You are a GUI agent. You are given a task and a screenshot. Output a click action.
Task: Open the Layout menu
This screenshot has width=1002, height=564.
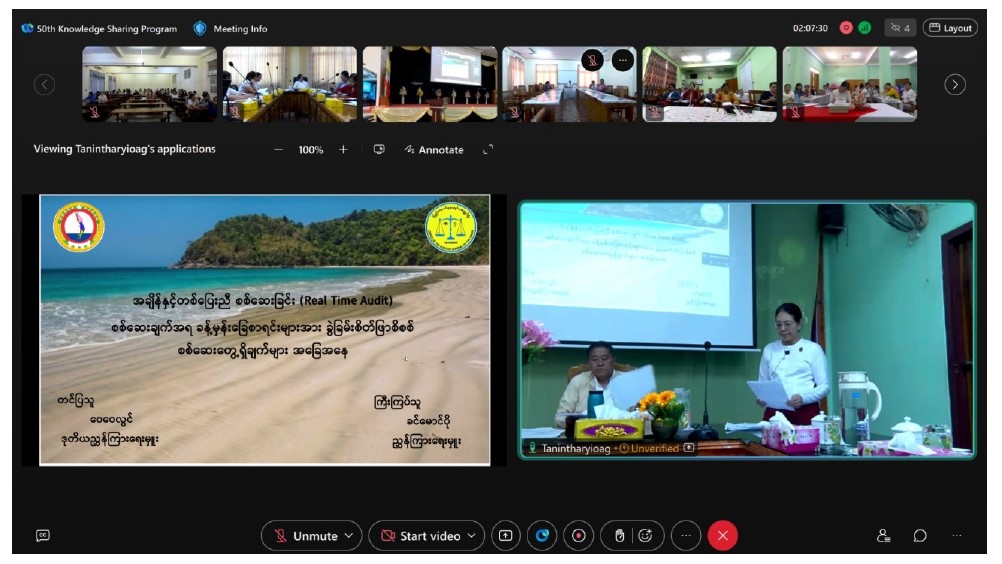coord(949,28)
